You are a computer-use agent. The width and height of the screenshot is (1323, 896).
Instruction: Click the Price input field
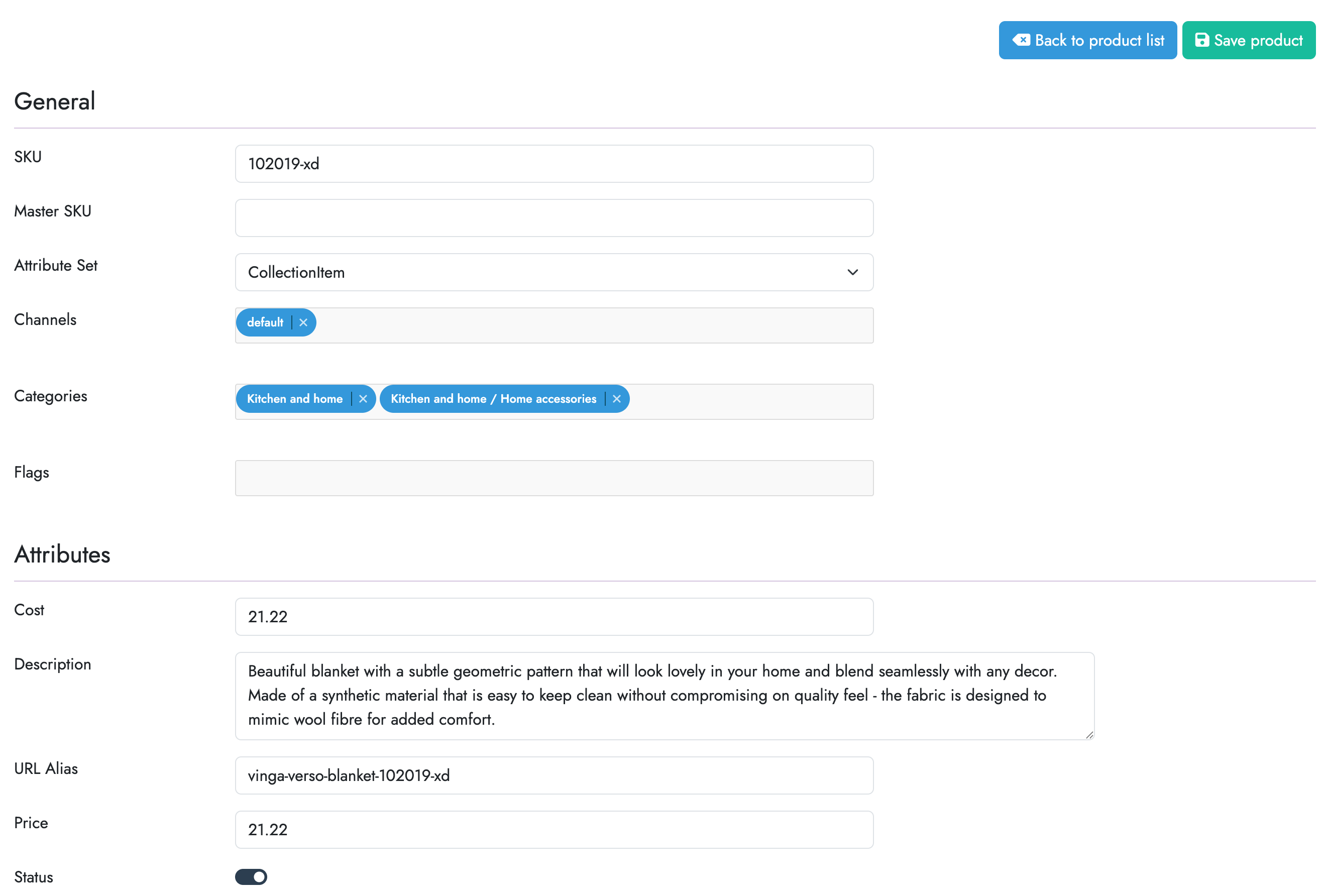click(554, 829)
